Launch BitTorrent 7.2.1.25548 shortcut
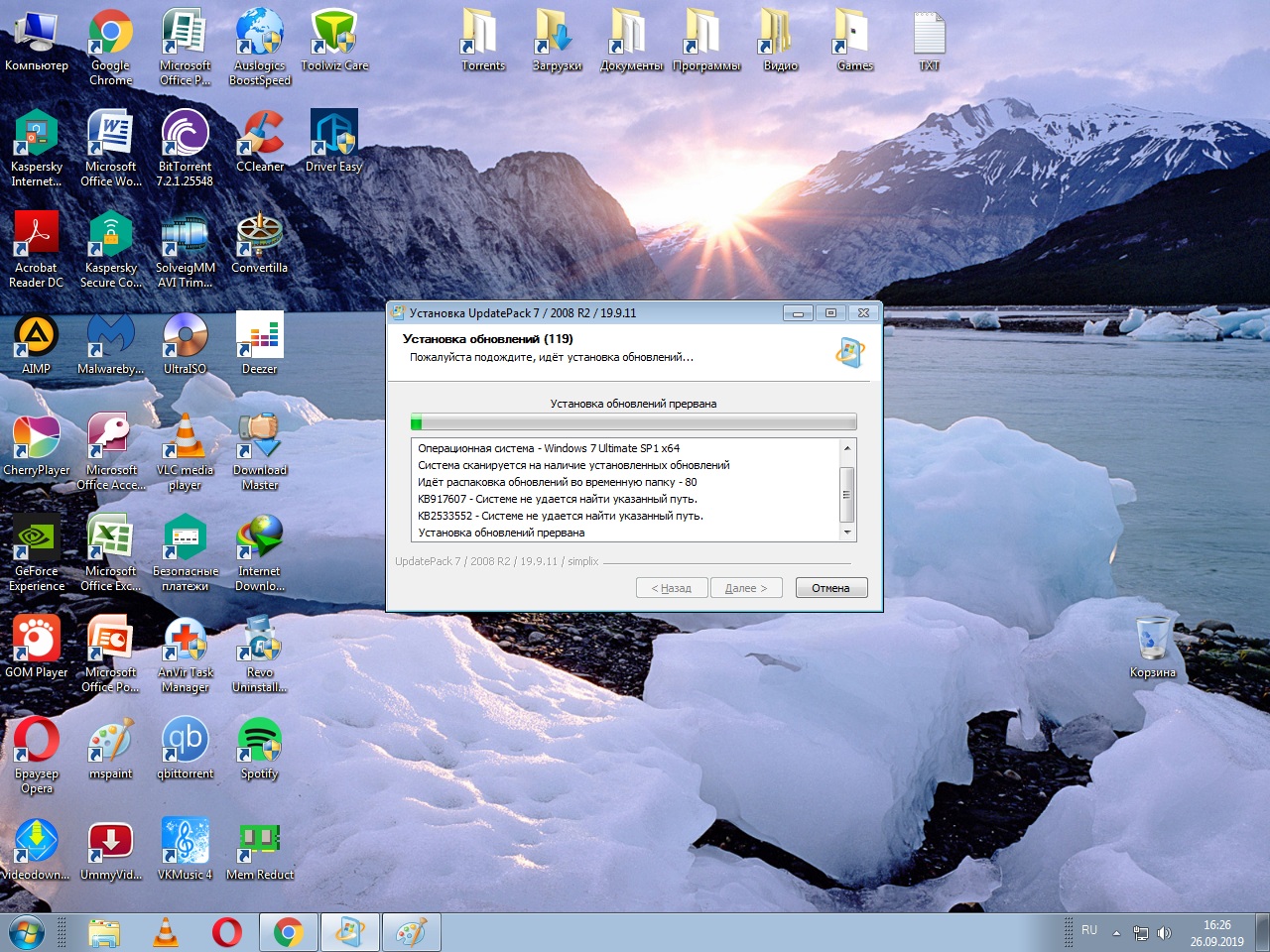Image resolution: width=1270 pixels, height=952 pixels. 186,149
